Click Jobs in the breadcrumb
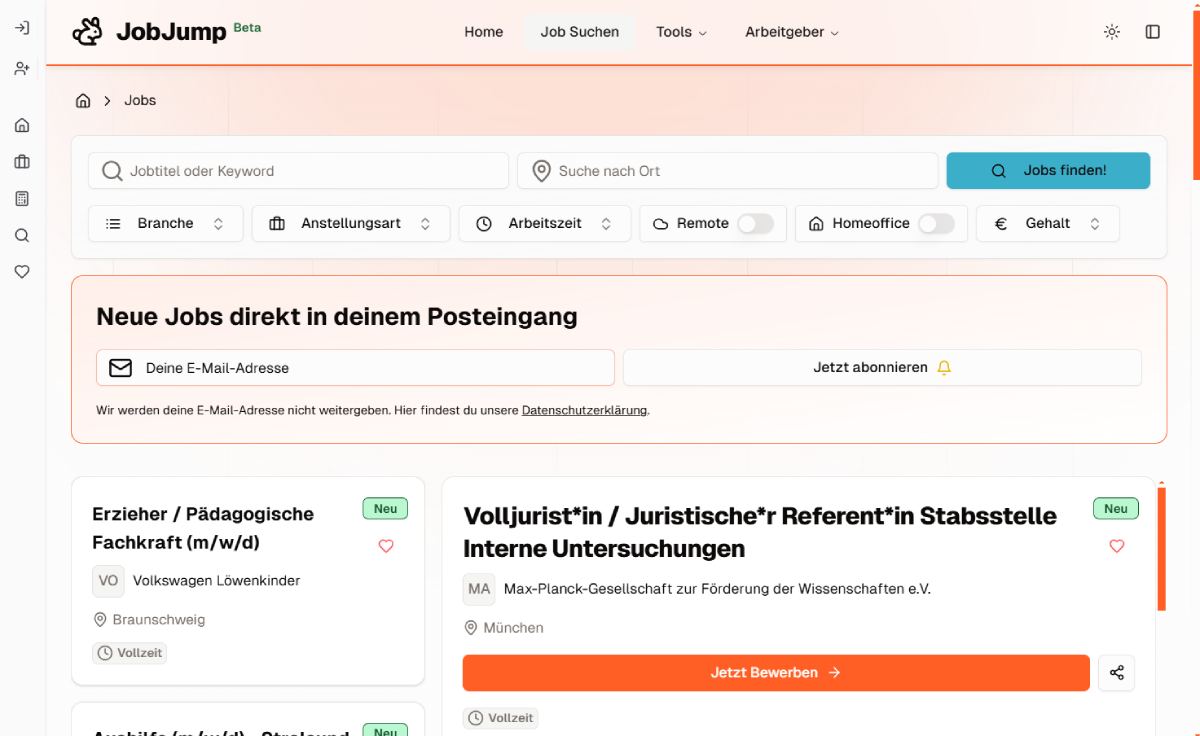The image size is (1200, 736). 140,101
